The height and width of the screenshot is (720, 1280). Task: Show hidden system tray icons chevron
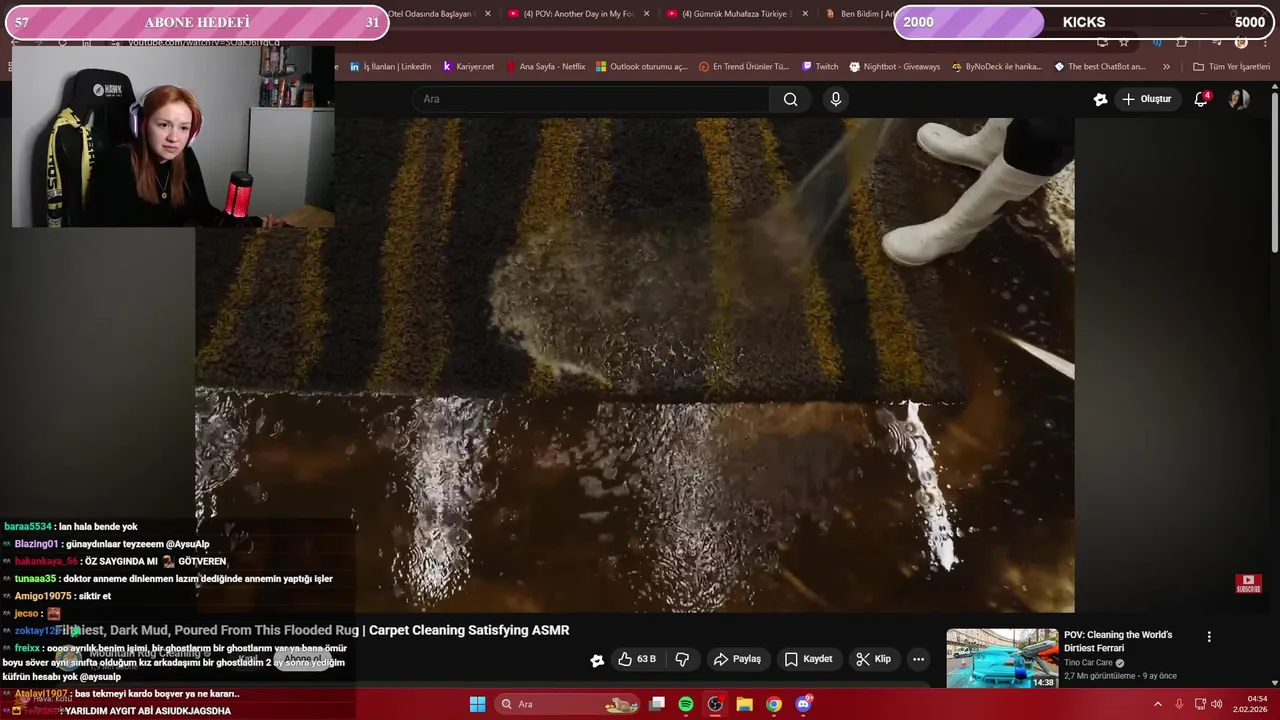point(1158,704)
